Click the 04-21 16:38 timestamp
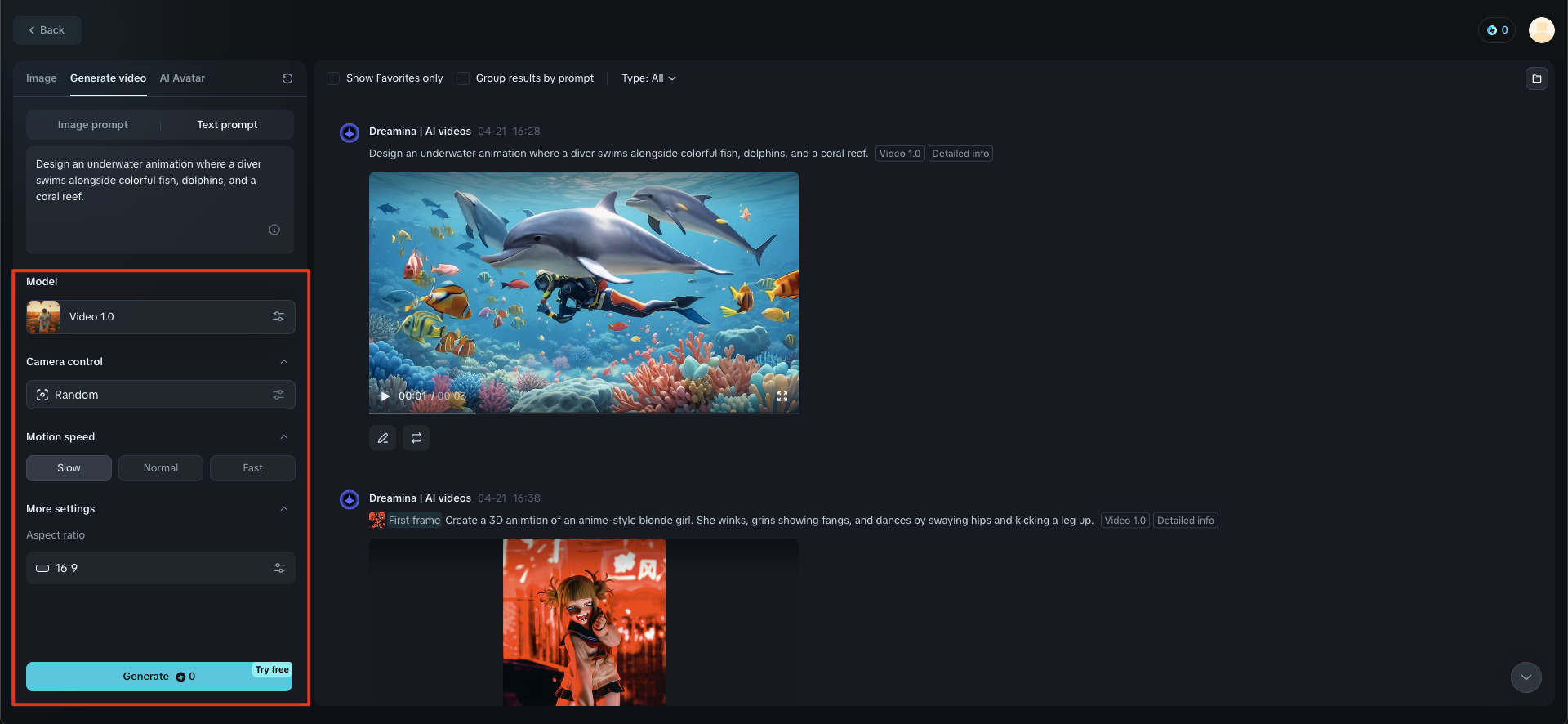The image size is (1568, 724). point(509,498)
